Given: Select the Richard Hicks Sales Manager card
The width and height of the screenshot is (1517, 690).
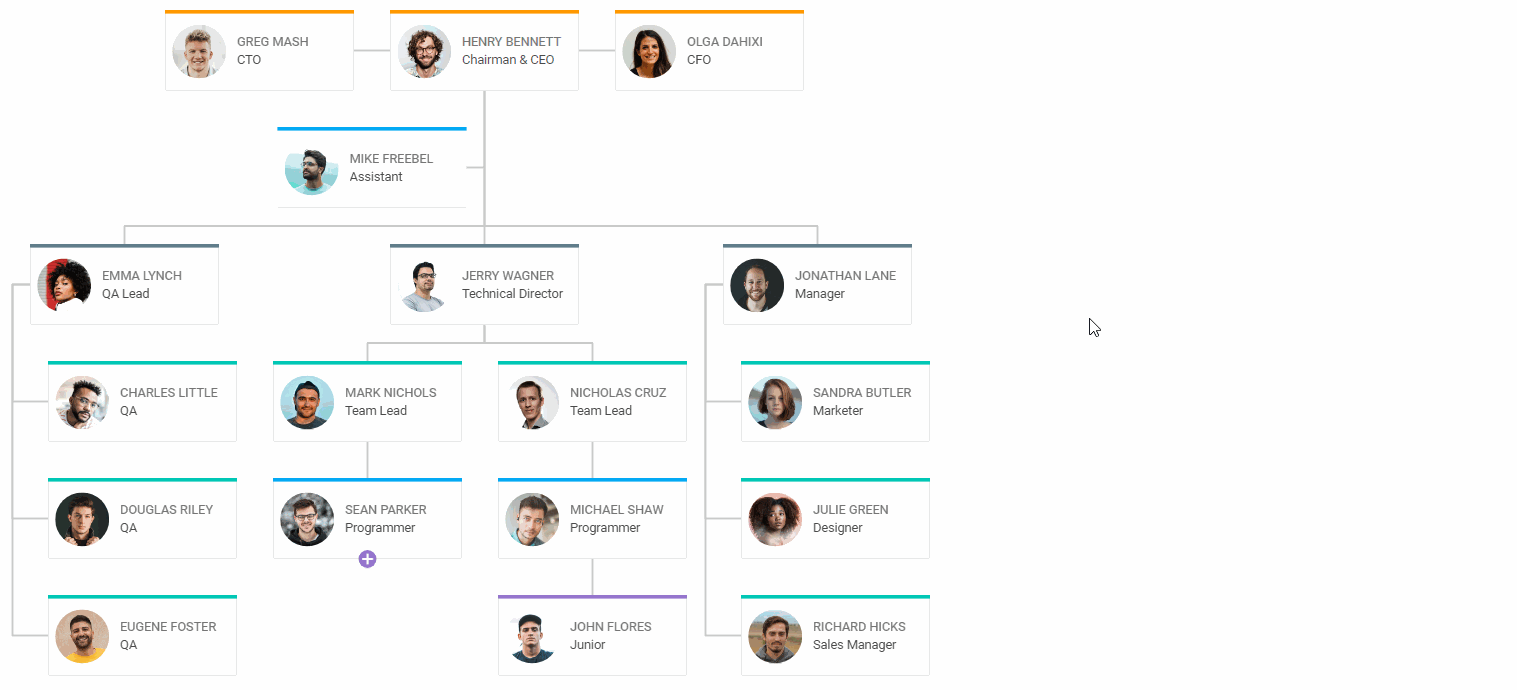Looking at the screenshot, I should (835, 636).
